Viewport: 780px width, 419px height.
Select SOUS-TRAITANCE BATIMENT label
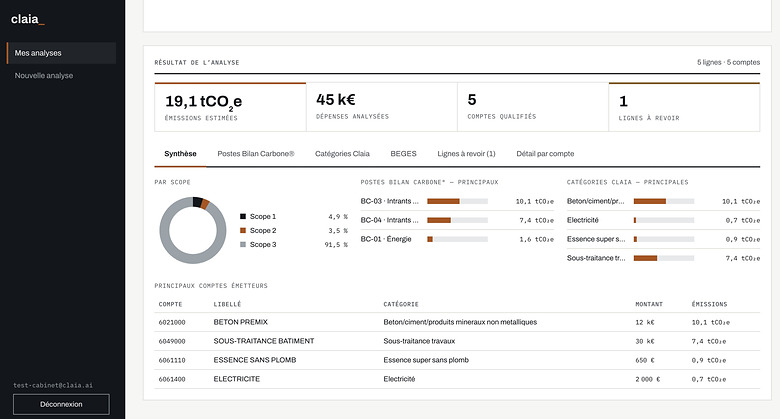tap(264, 341)
